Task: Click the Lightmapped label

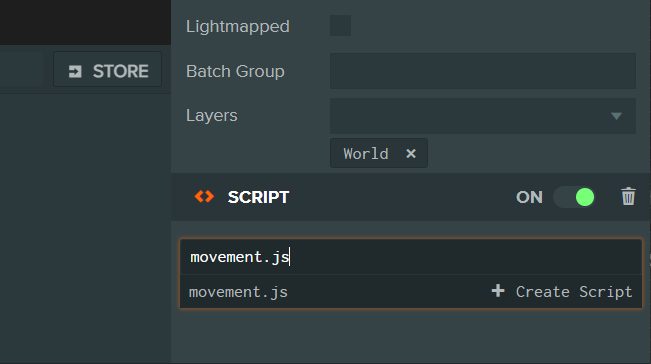Action: (x=237, y=26)
